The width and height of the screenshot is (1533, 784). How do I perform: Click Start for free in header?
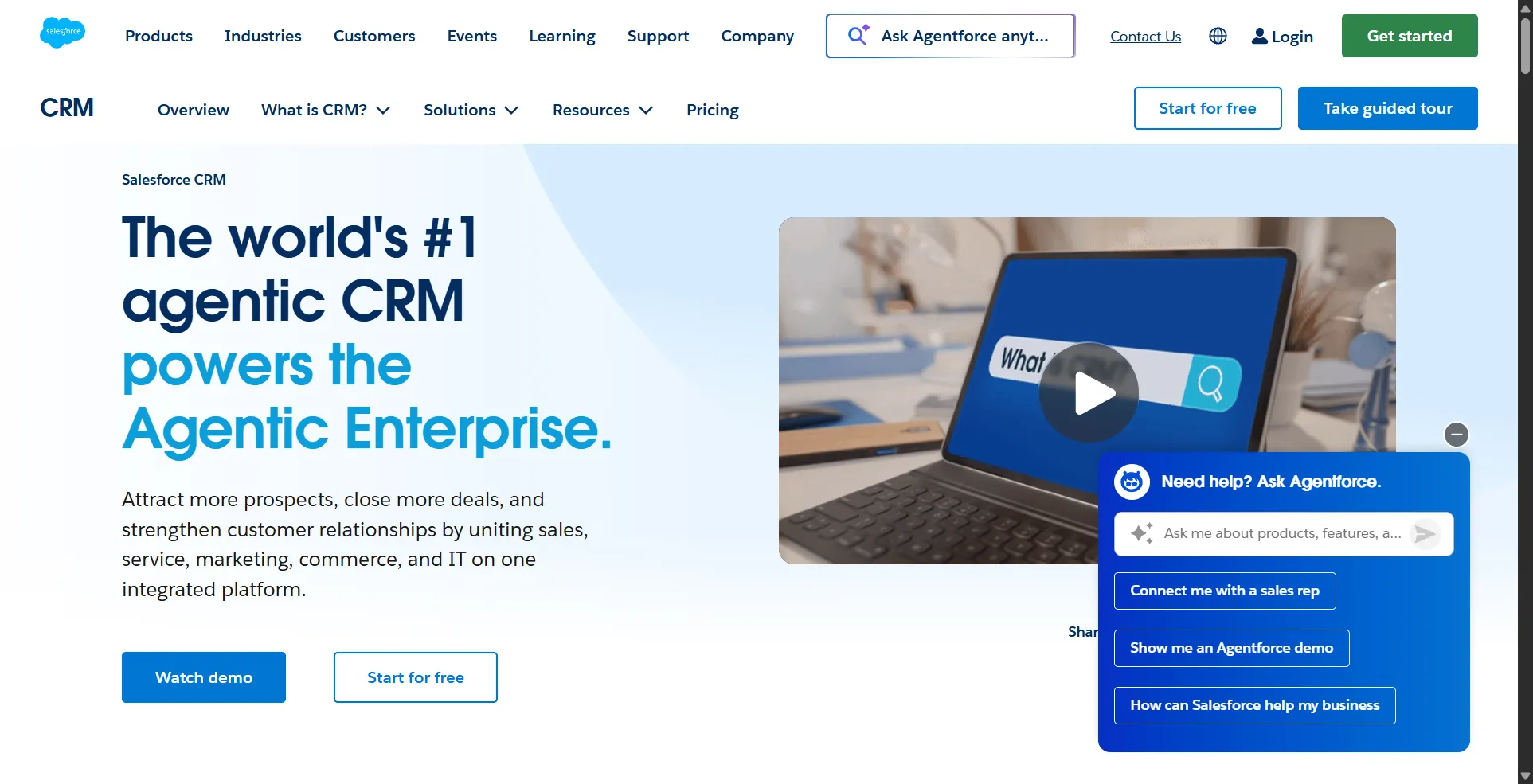pos(1207,108)
